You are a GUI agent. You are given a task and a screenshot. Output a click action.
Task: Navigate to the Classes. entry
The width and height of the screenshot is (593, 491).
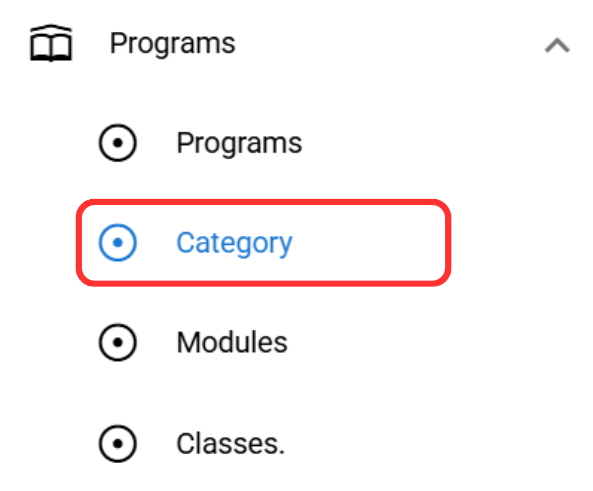263,443
